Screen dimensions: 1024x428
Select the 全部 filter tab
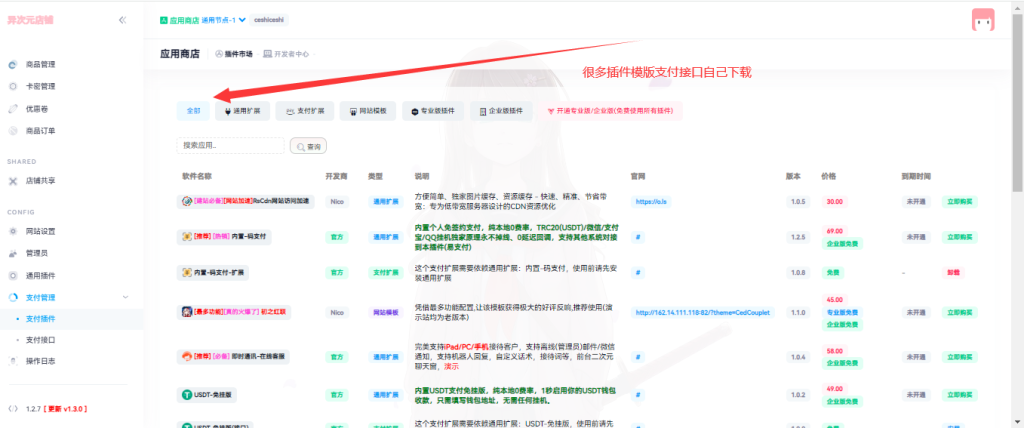point(193,111)
